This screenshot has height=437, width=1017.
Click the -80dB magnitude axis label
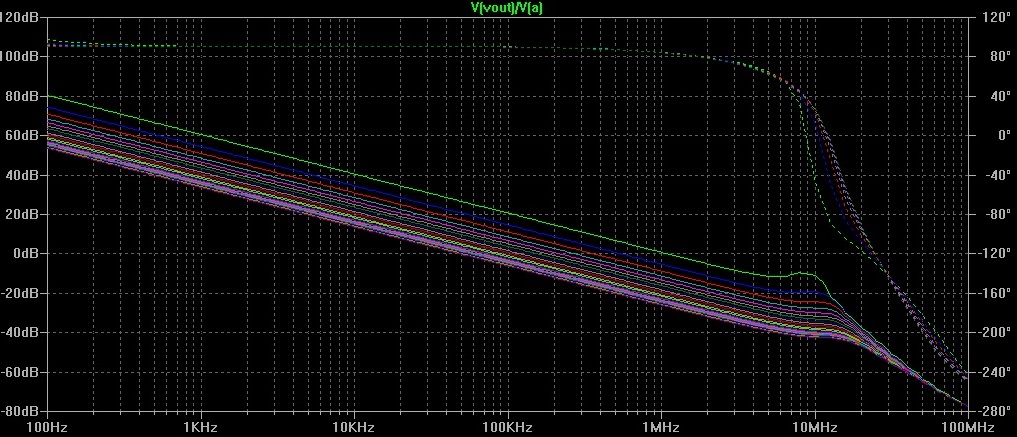21,412
